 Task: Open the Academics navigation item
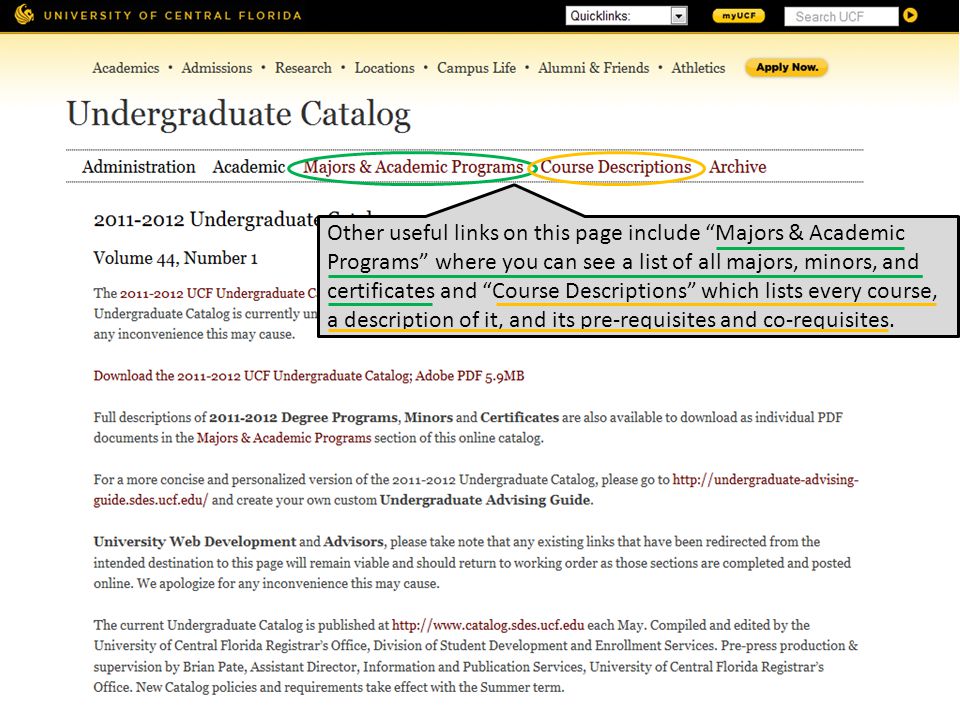126,68
